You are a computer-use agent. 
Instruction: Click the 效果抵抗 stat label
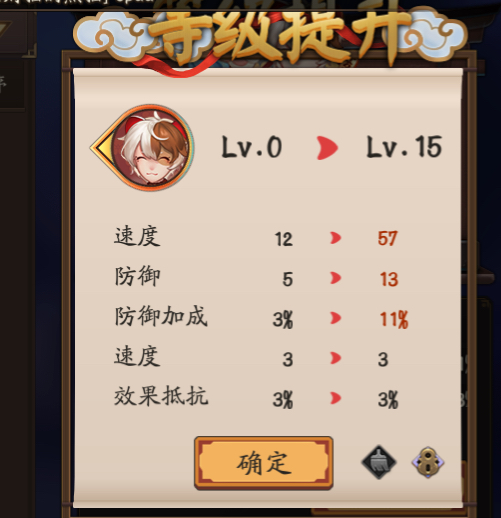click(x=161, y=396)
